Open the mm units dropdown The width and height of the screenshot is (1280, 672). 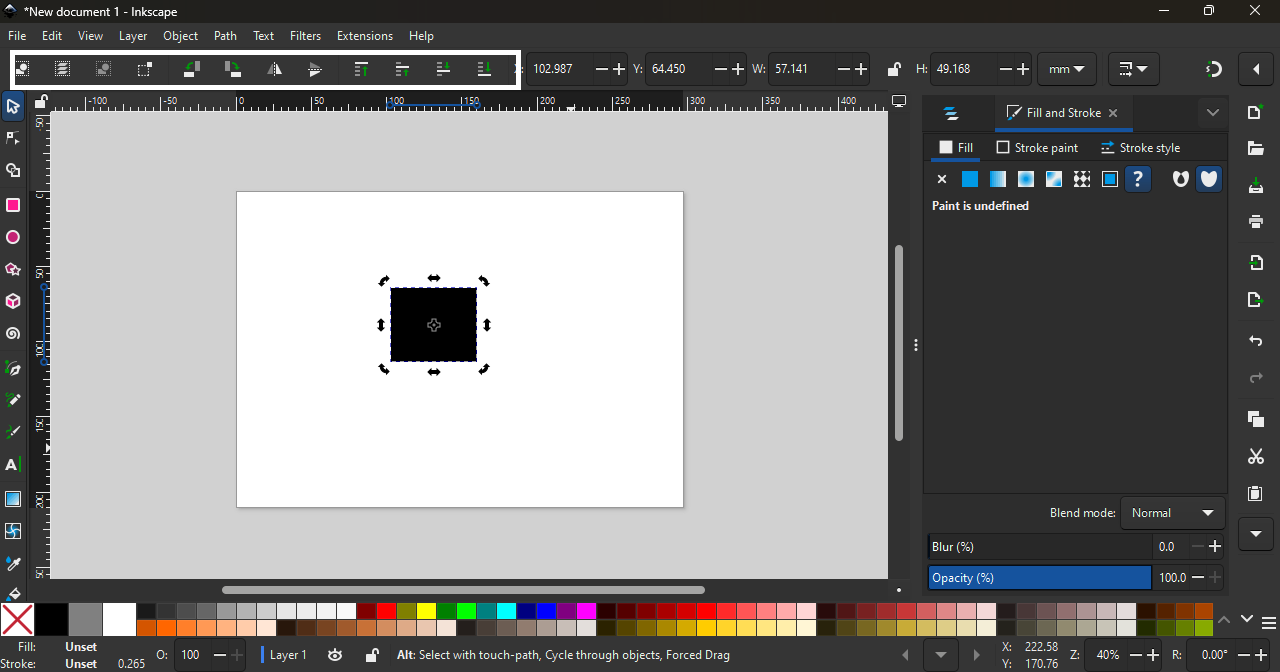(1067, 70)
